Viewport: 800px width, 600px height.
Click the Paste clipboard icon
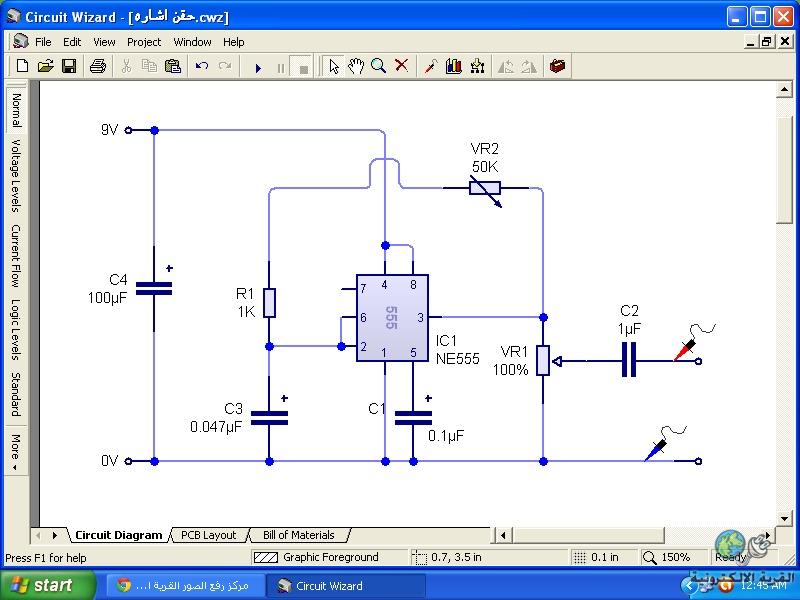173,66
